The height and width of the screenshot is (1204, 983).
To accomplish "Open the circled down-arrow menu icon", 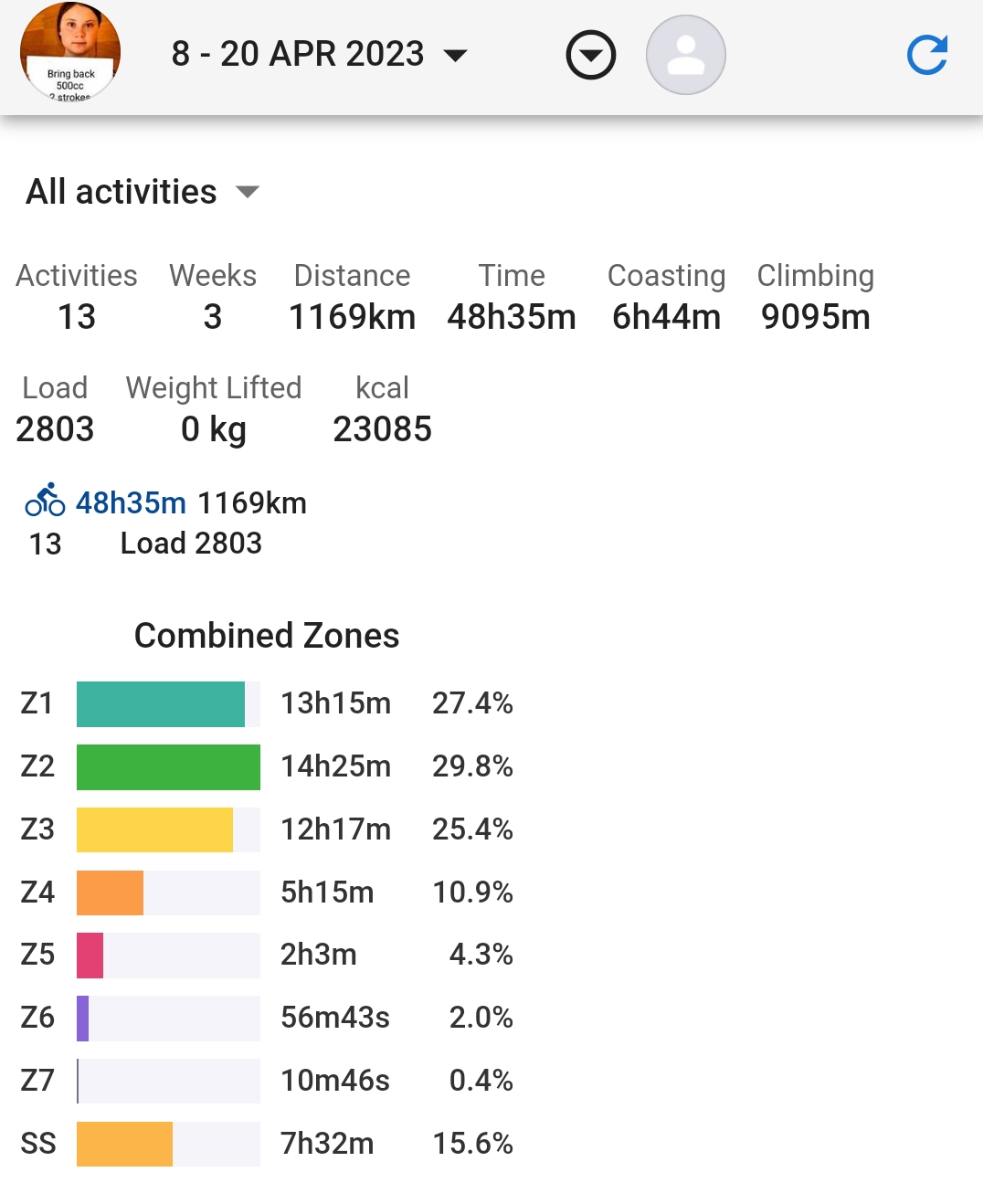I will [x=591, y=55].
